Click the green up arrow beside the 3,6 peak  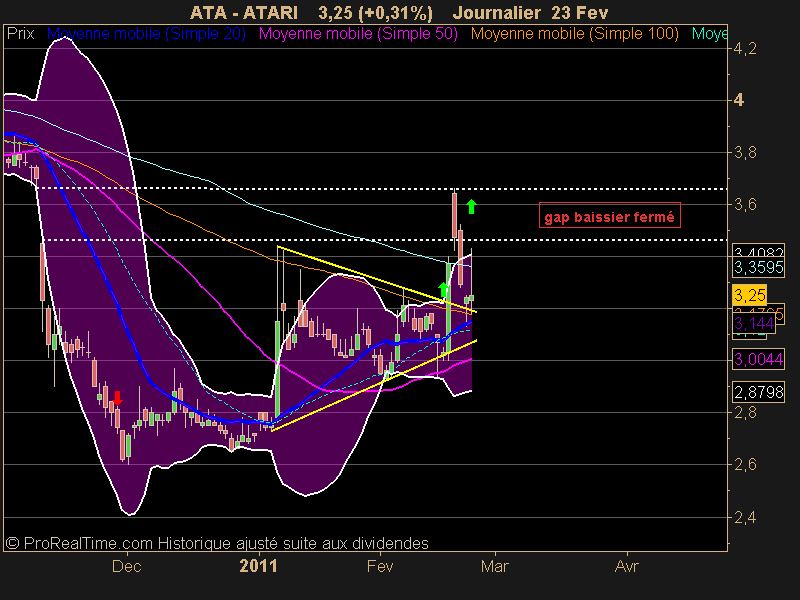471,206
